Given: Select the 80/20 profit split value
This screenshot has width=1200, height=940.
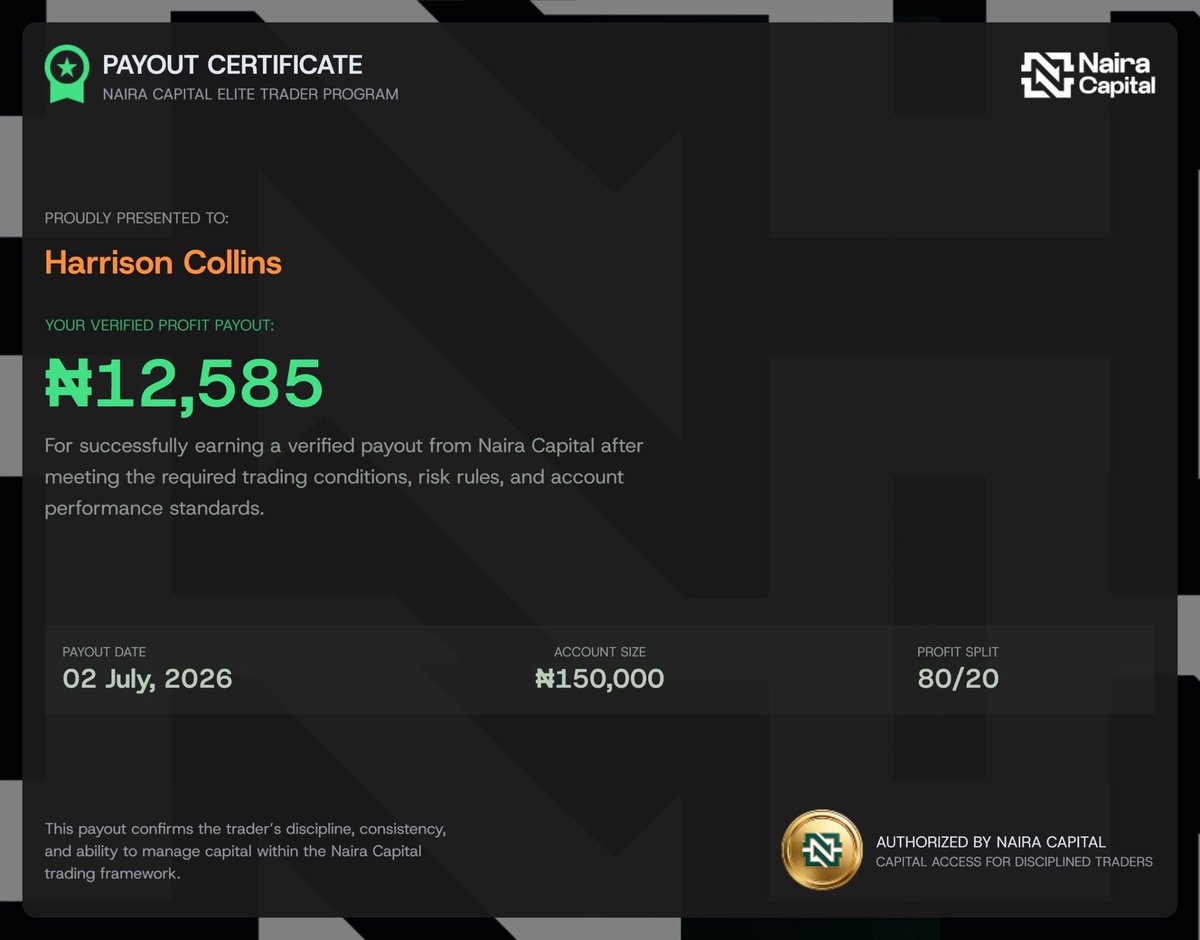Looking at the screenshot, I should [x=958, y=679].
